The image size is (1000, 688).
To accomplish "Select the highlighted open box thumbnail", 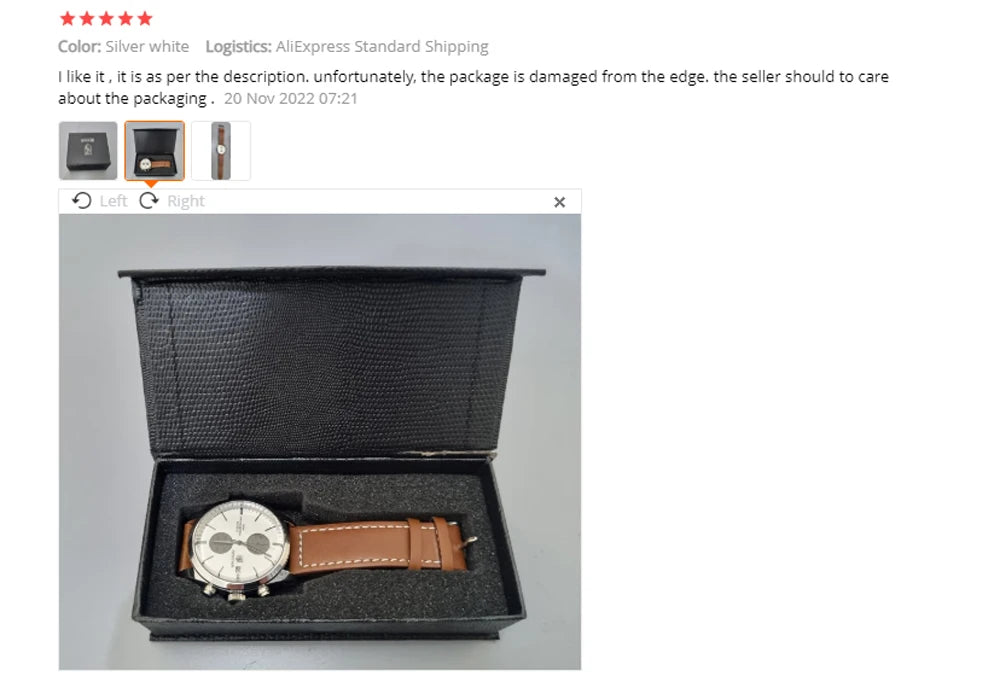I will 154,150.
